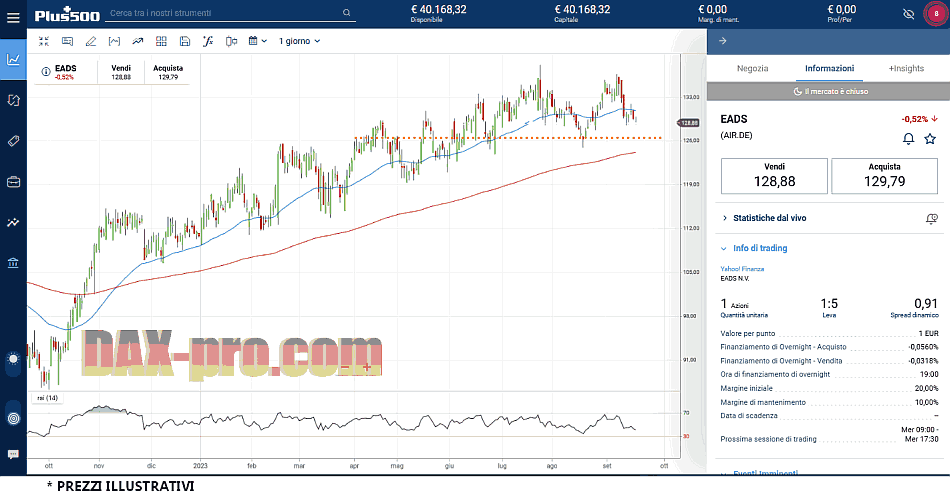950x495 pixels.
Task: Switch to the +Insights tab
Action: [906, 68]
